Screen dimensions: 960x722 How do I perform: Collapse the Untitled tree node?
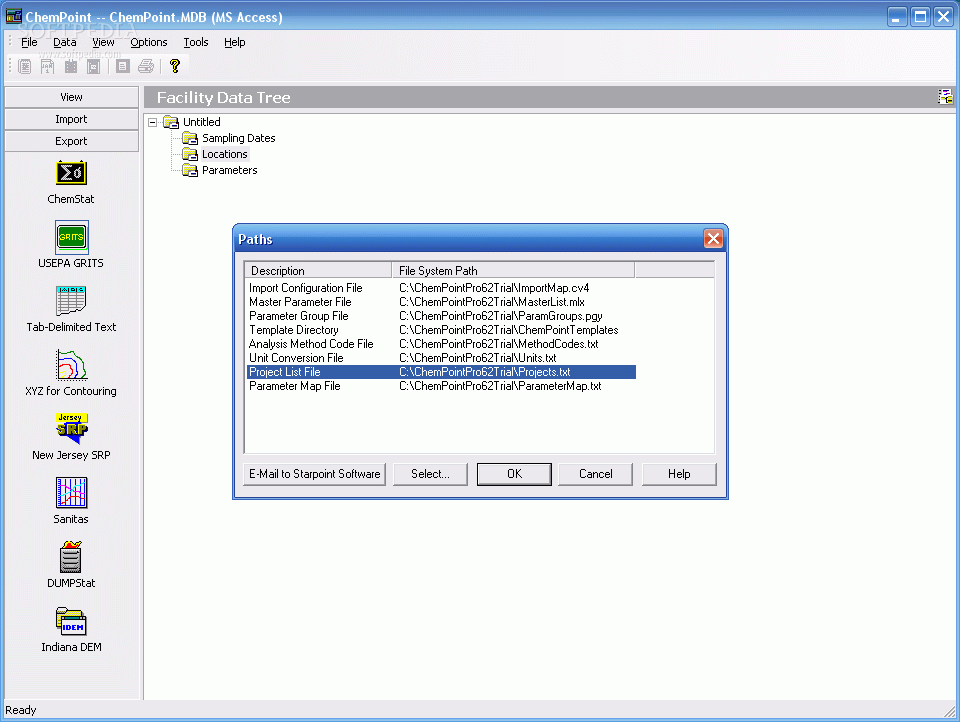pos(152,122)
